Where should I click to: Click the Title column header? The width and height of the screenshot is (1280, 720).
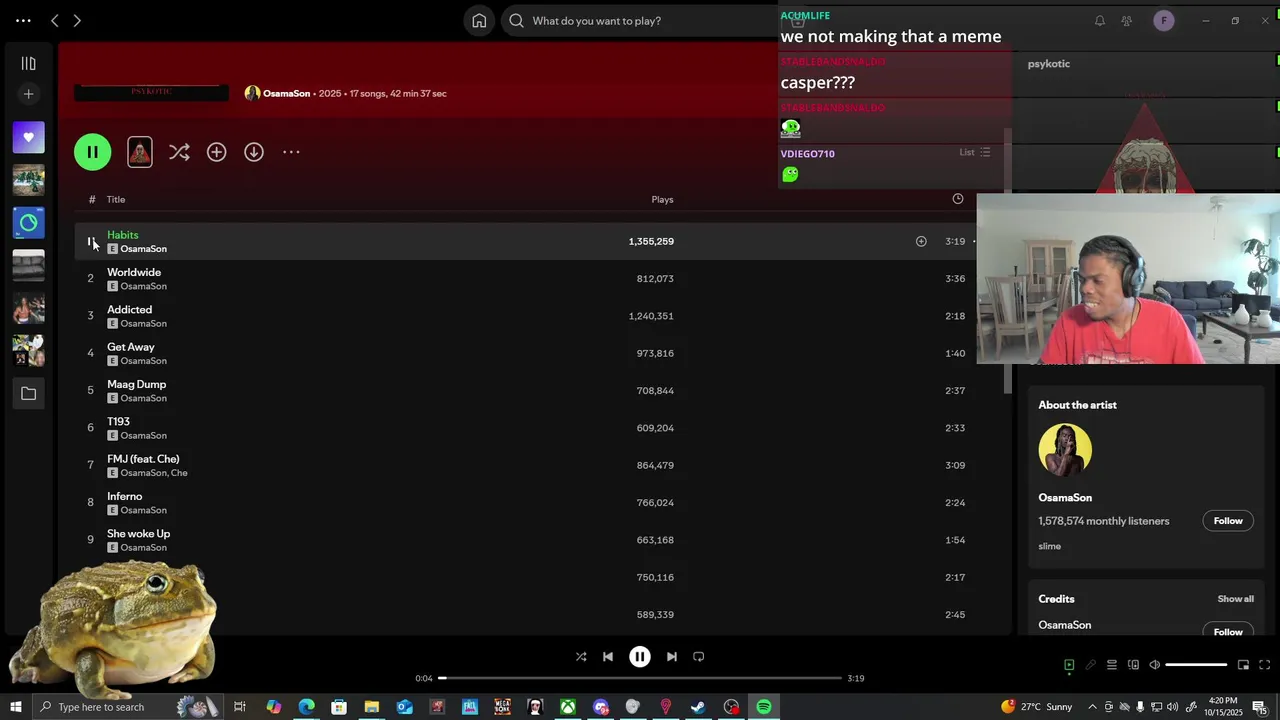(x=116, y=199)
